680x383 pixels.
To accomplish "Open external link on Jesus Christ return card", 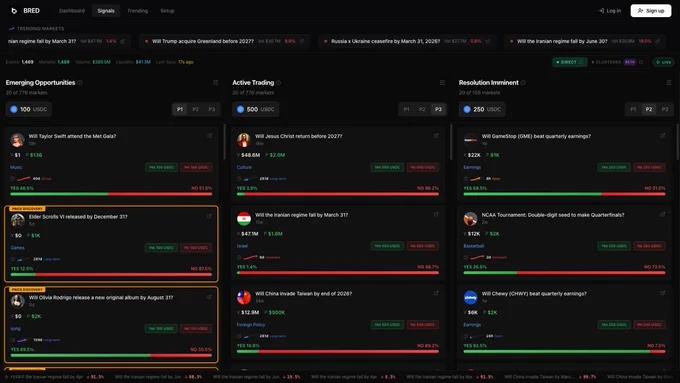I will point(436,136).
